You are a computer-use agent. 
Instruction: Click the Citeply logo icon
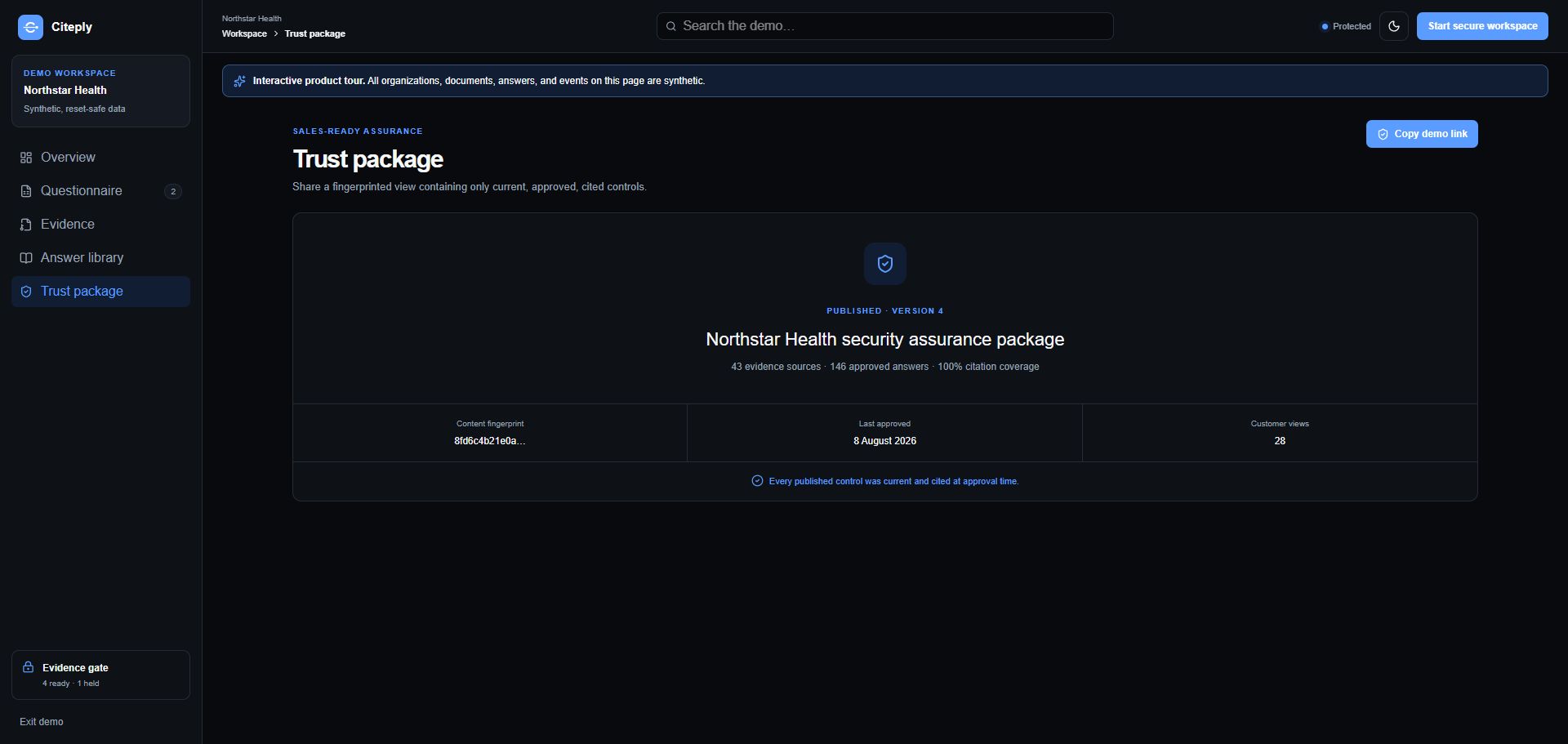pos(30,27)
